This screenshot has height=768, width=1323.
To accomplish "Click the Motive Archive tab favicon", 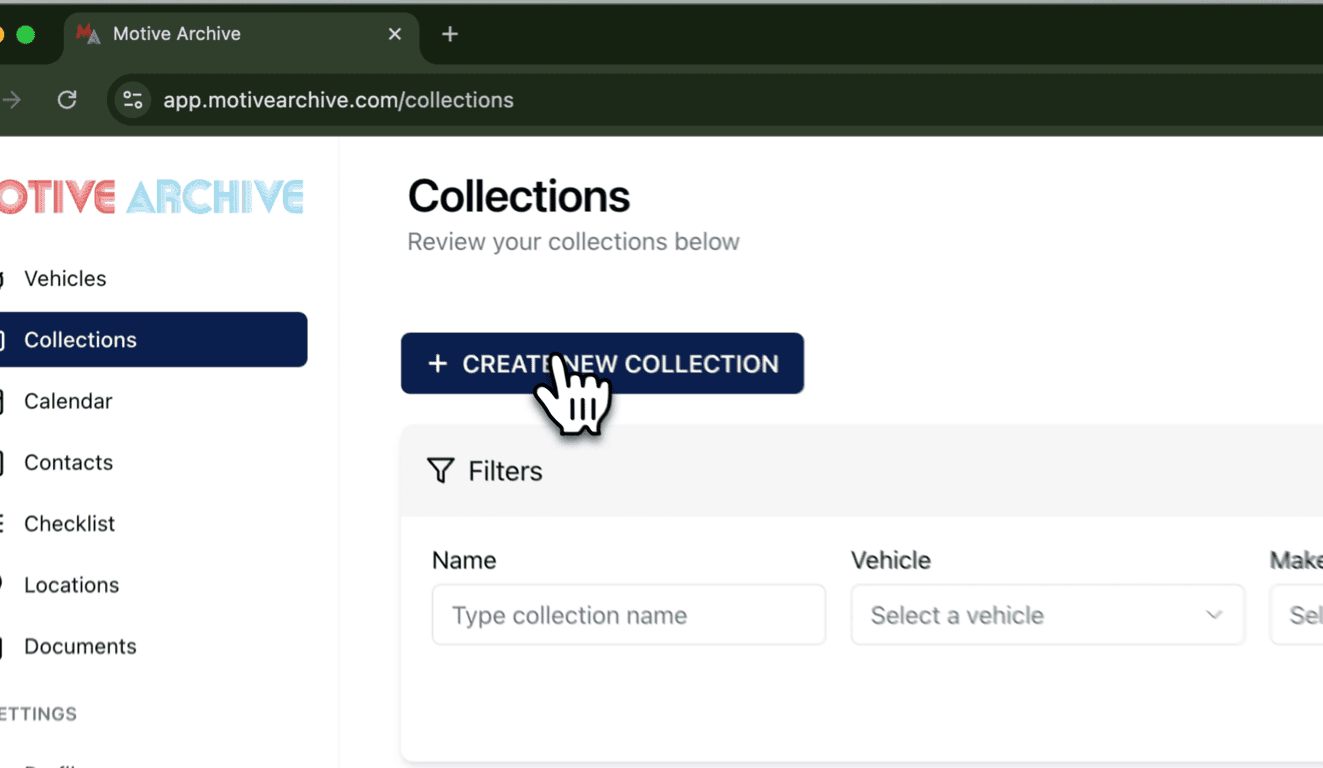I will 89,34.
